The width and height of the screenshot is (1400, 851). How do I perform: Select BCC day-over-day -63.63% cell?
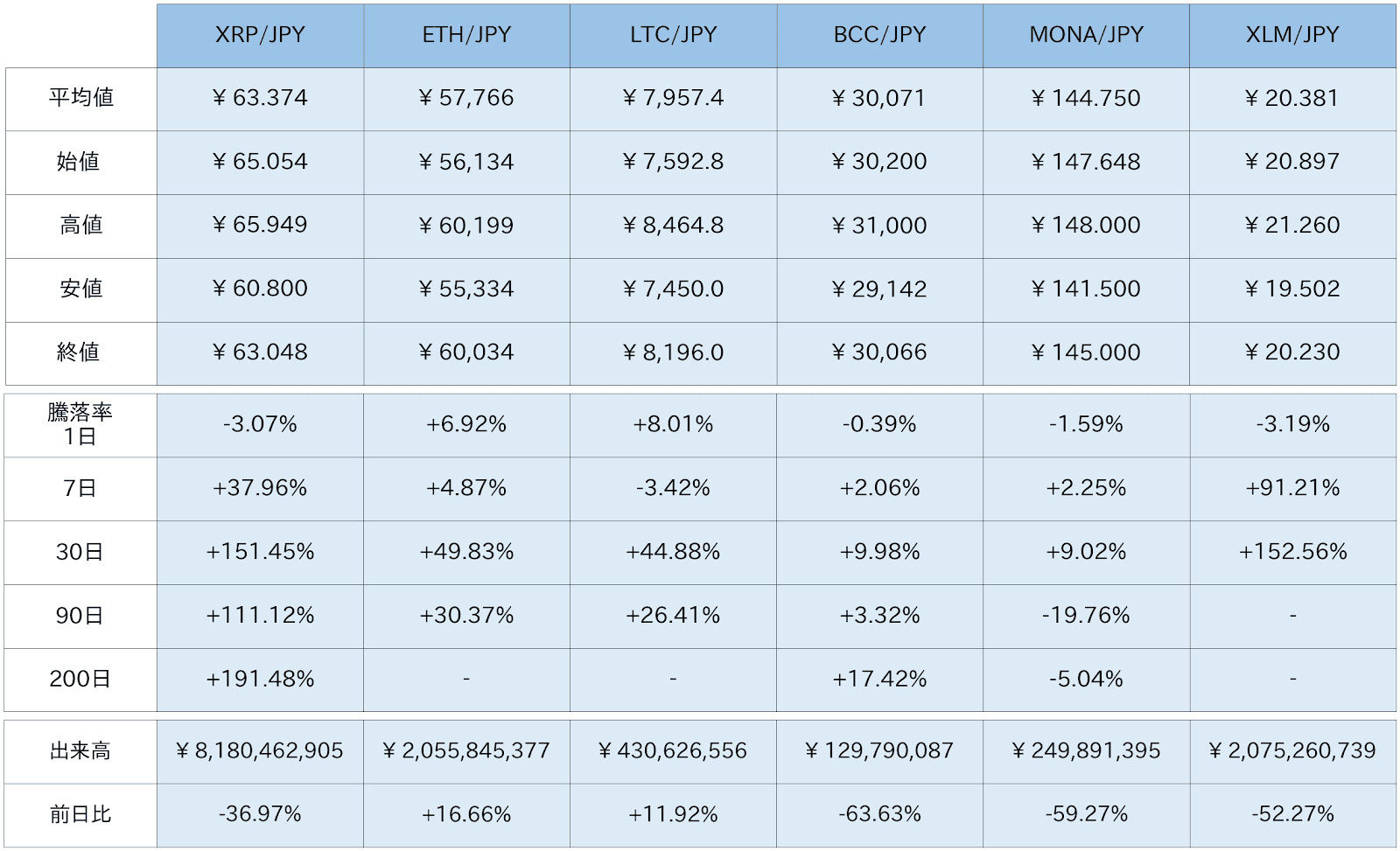coord(879,815)
